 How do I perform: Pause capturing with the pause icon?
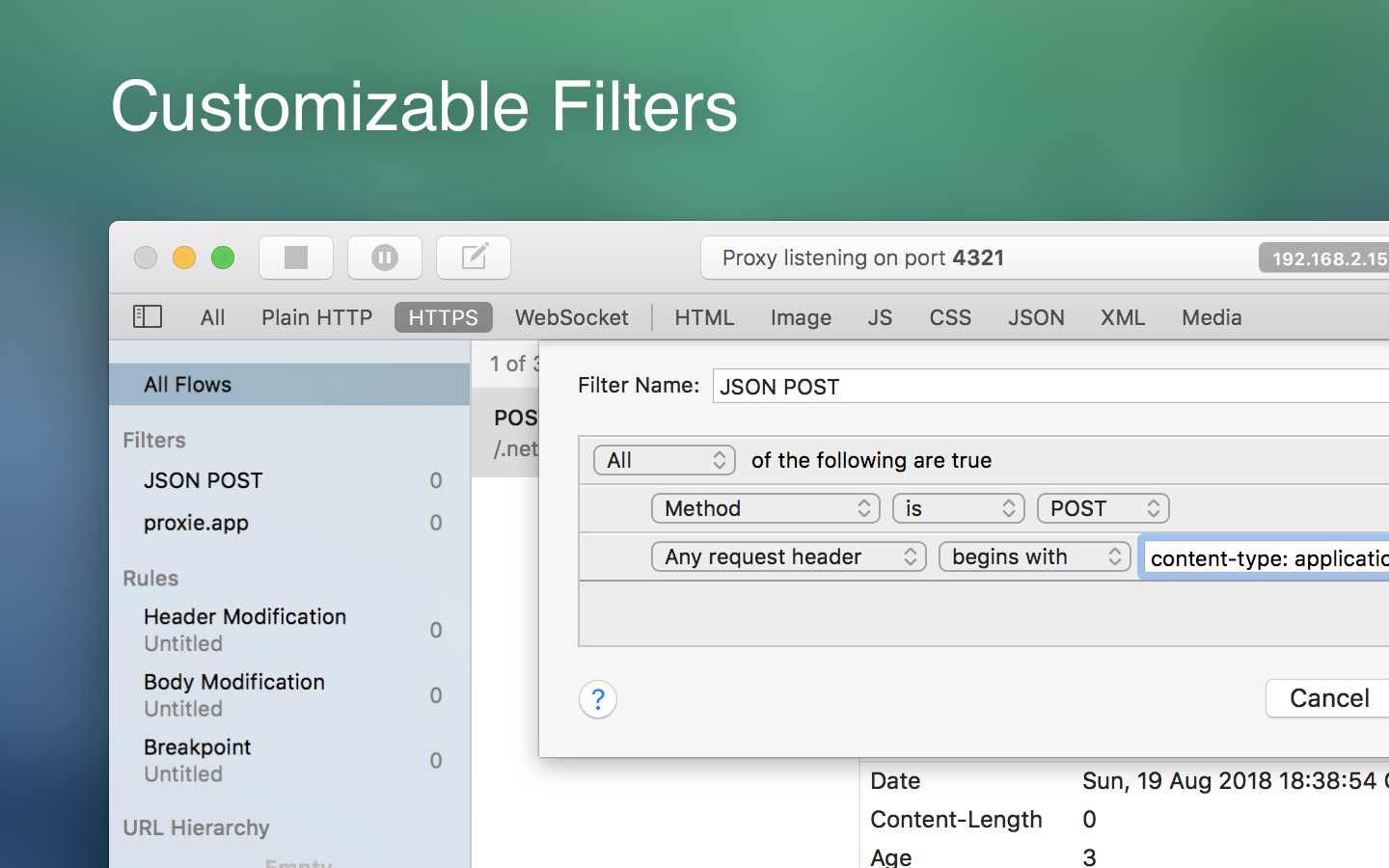(x=385, y=258)
